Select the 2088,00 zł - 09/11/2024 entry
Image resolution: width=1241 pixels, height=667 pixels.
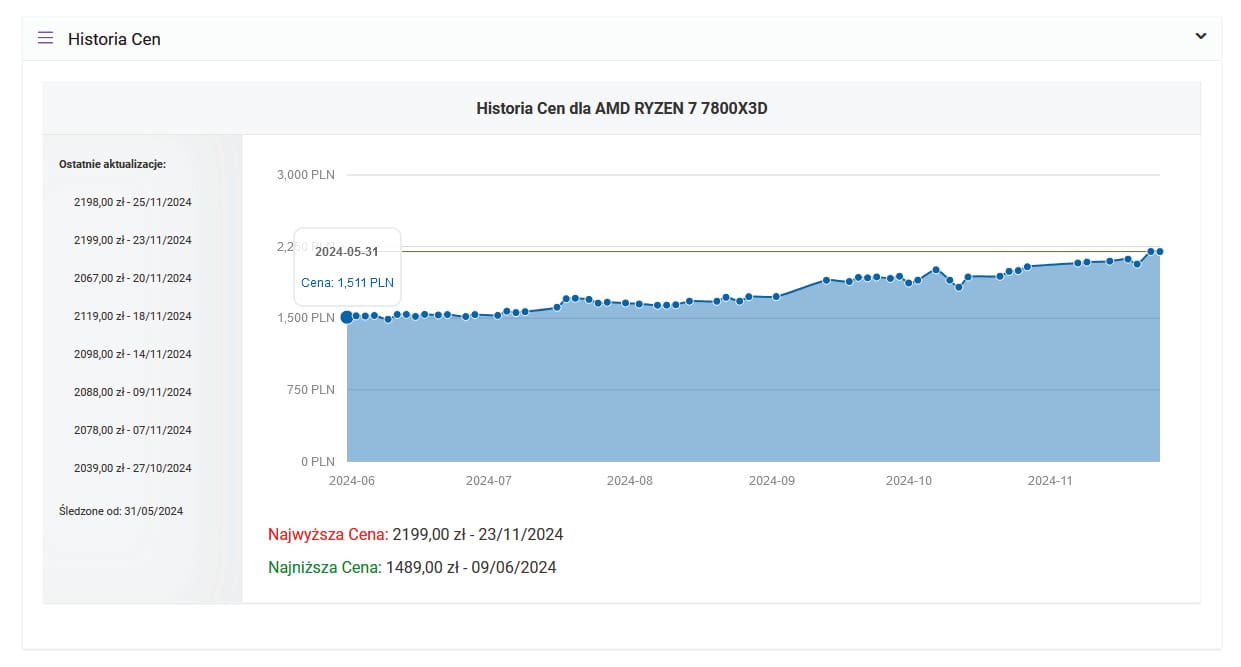tap(133, 392)
